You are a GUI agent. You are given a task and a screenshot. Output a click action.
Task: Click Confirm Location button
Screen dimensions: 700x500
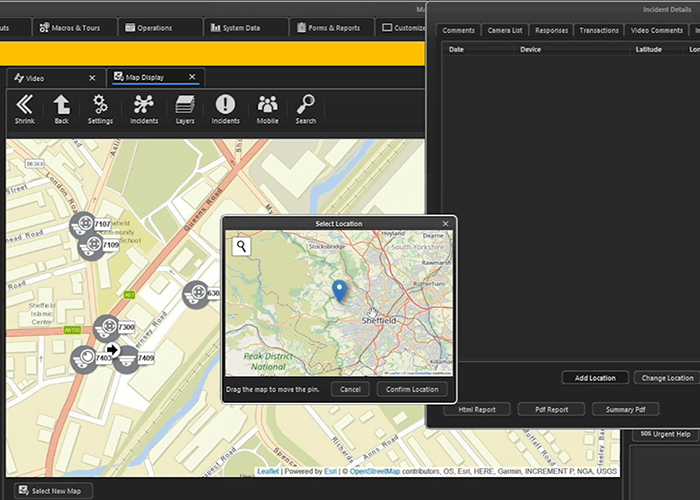412,389
